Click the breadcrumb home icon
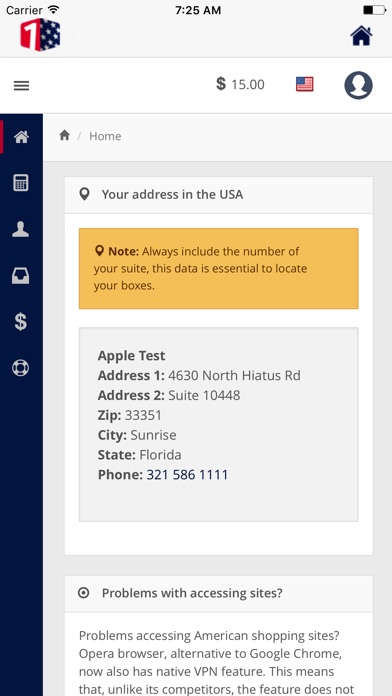 tap(65, 135)
